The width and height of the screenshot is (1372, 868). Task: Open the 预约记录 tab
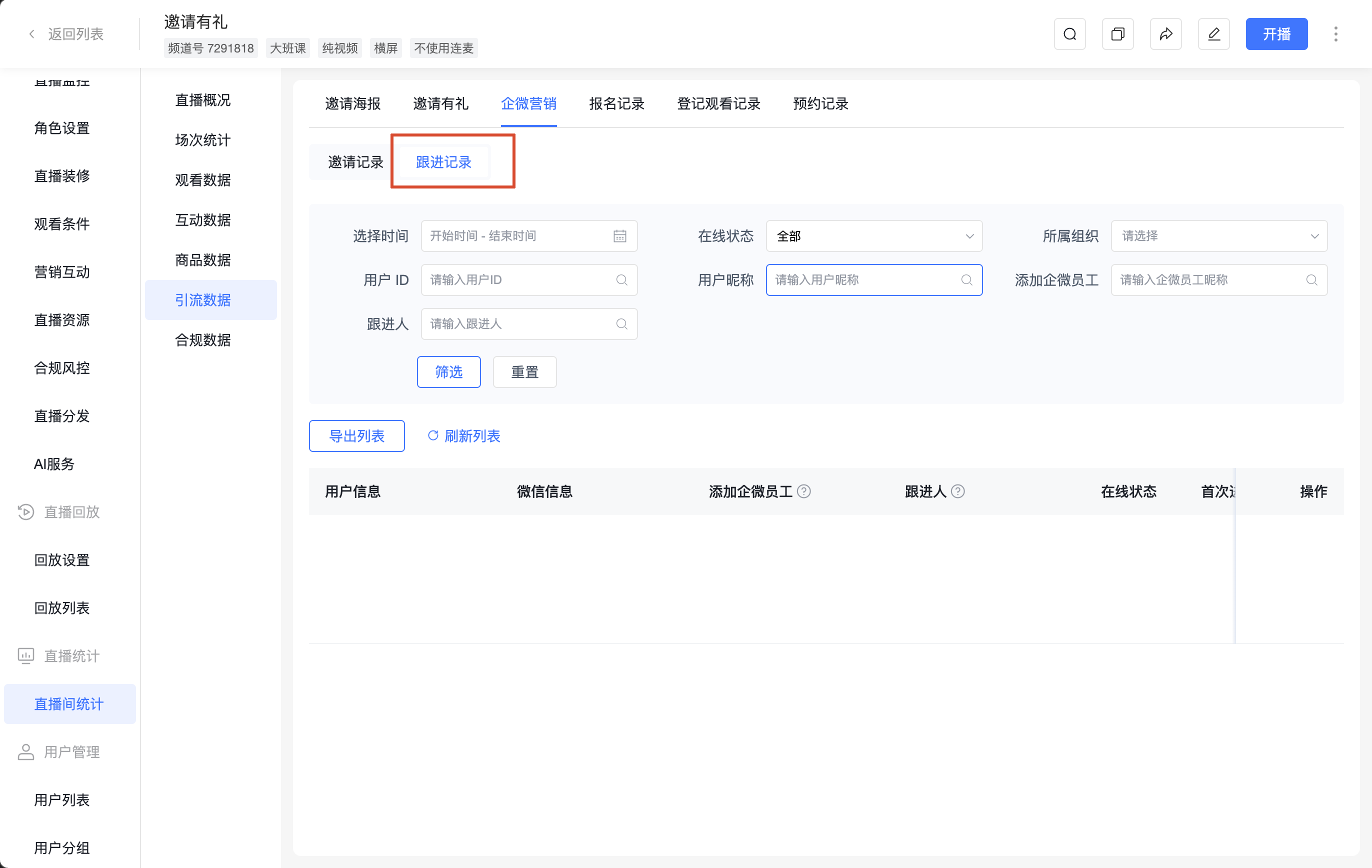tap(820, 103)
